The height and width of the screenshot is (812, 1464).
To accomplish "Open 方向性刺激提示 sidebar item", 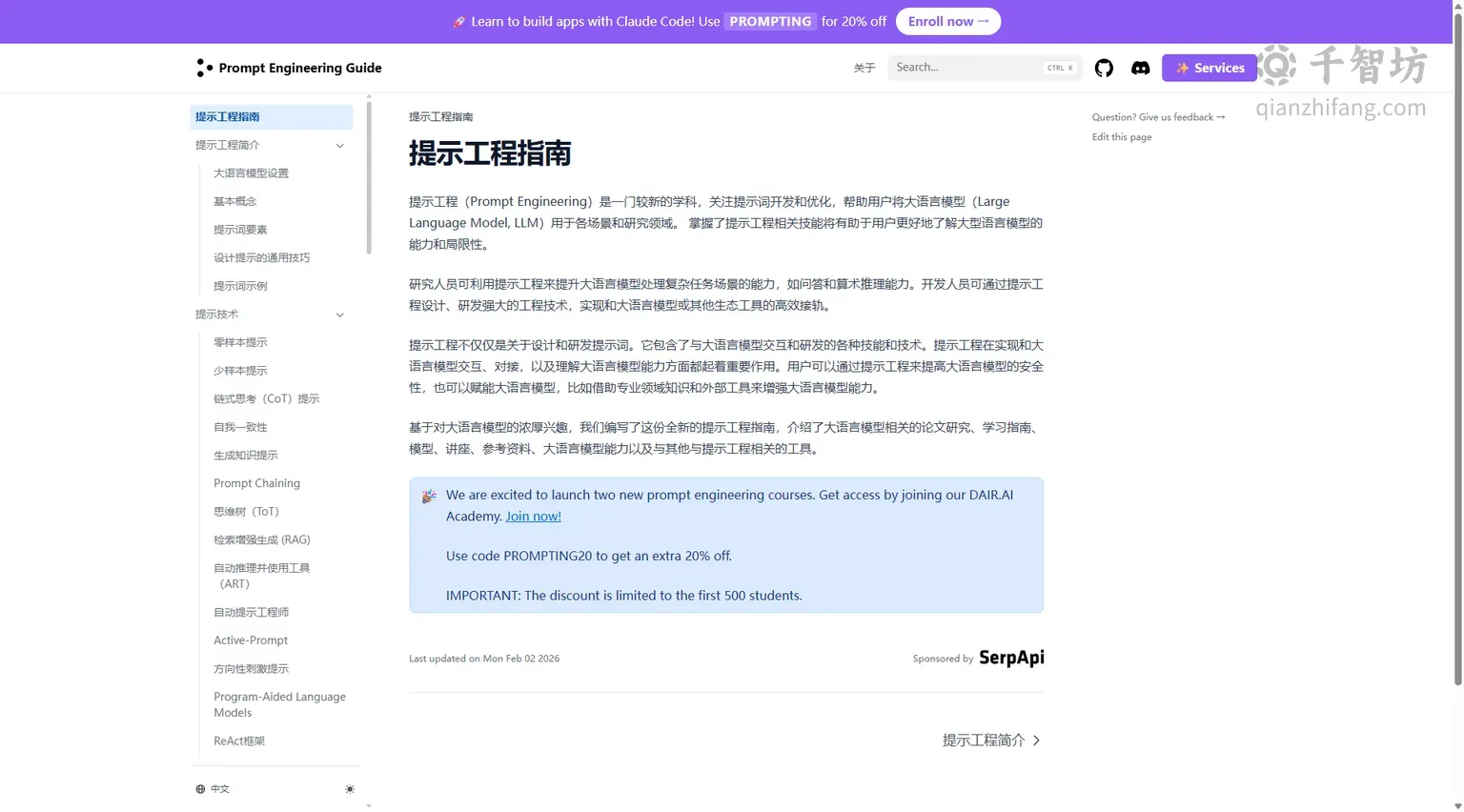I will pyautogui.click(x=252, y=669).
